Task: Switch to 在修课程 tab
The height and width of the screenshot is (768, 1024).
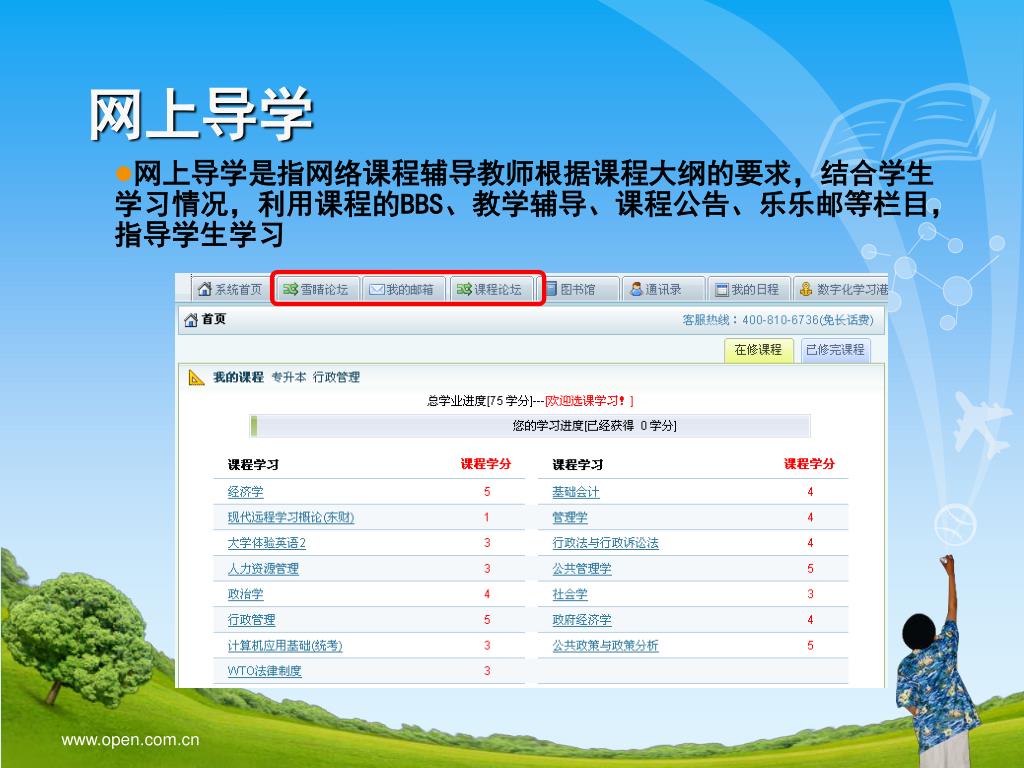Action: [758, 350]
